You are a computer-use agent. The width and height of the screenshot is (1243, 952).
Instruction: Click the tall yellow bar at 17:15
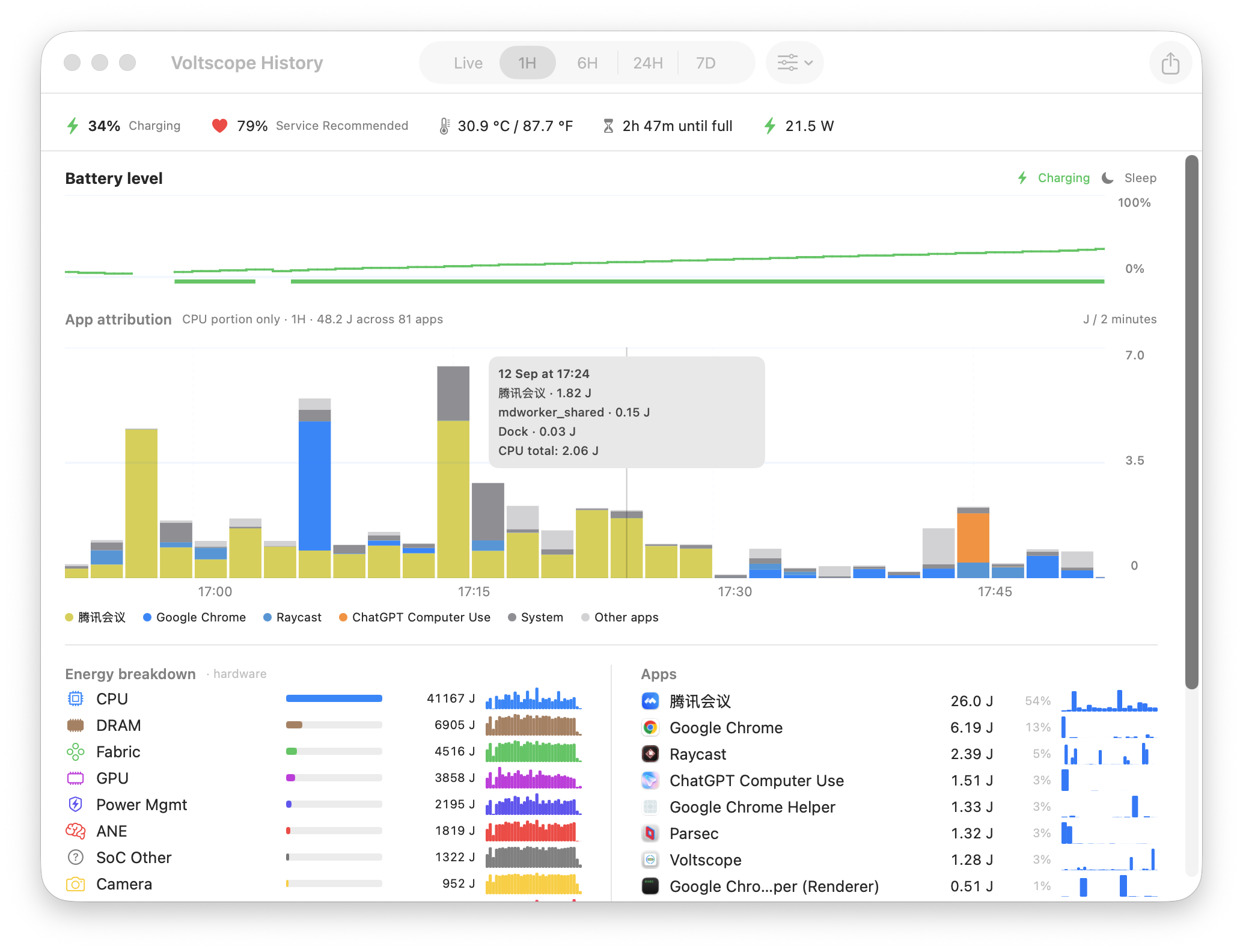(453, 499)
